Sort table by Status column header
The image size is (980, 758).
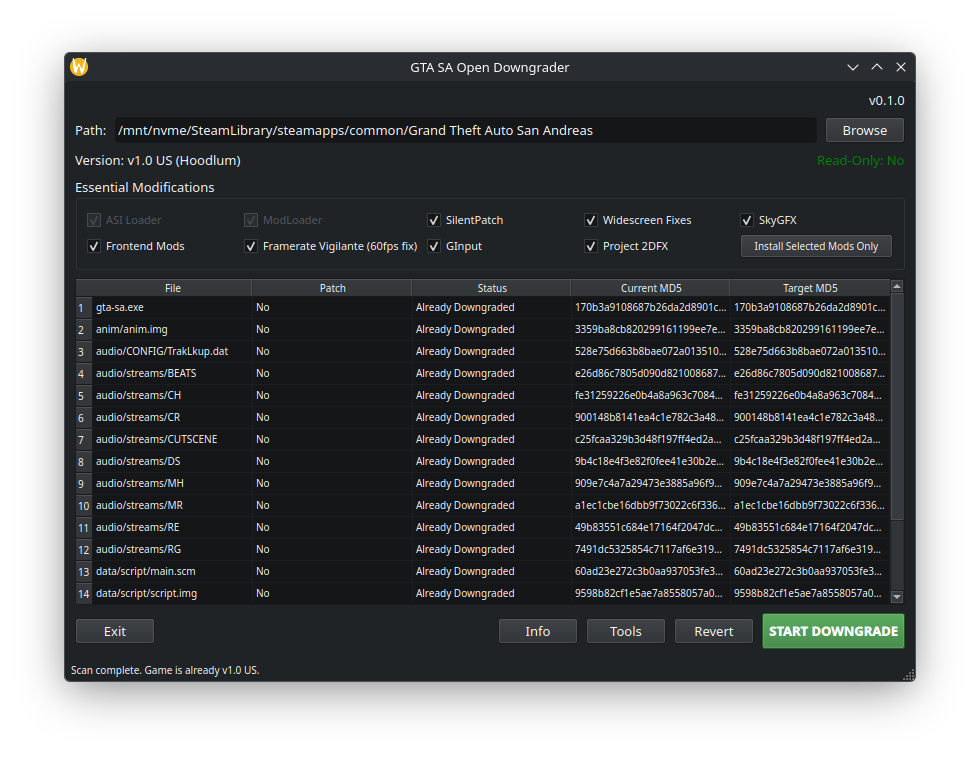pos(492,288)
